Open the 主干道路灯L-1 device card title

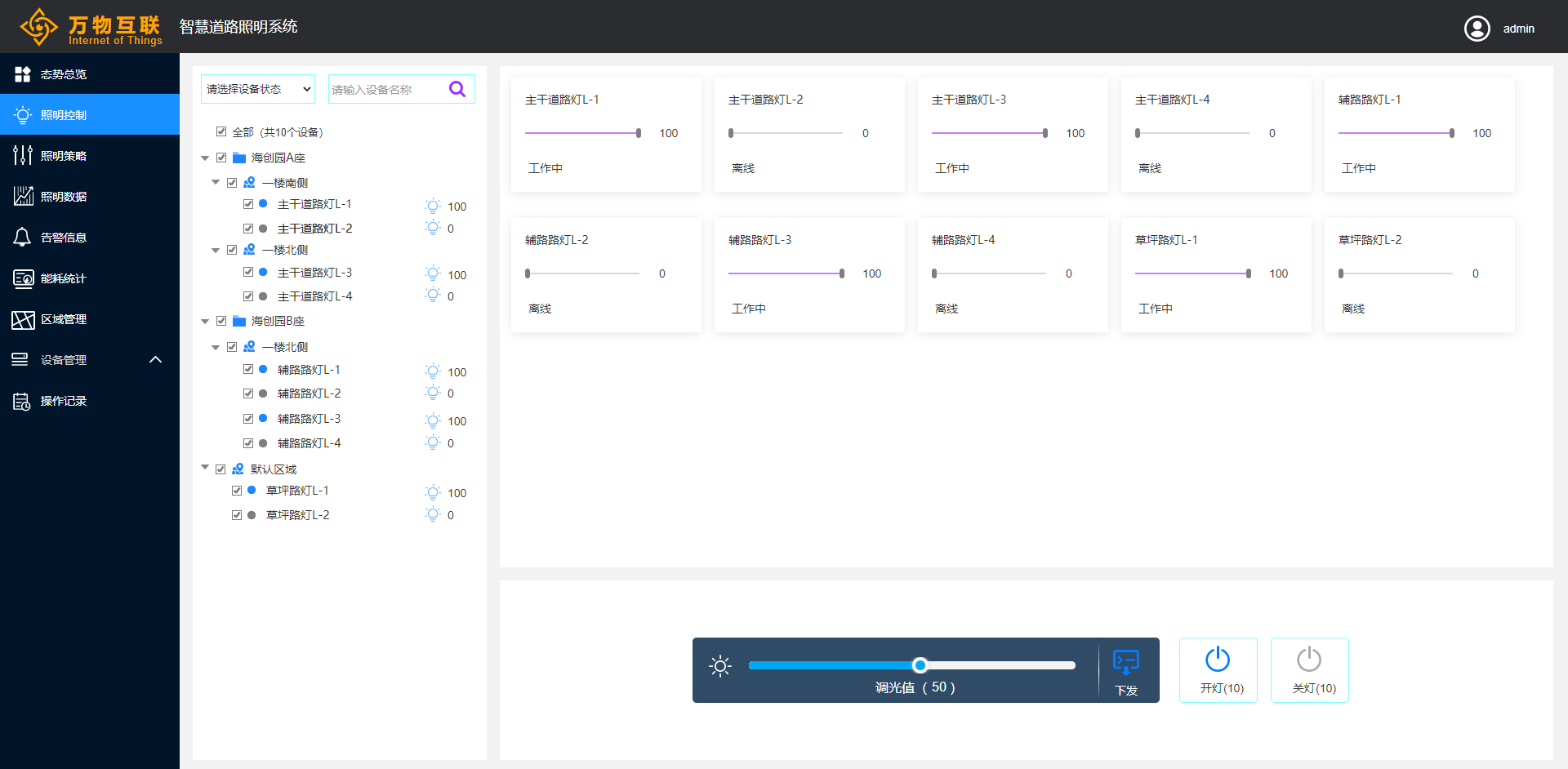point(562,100)
